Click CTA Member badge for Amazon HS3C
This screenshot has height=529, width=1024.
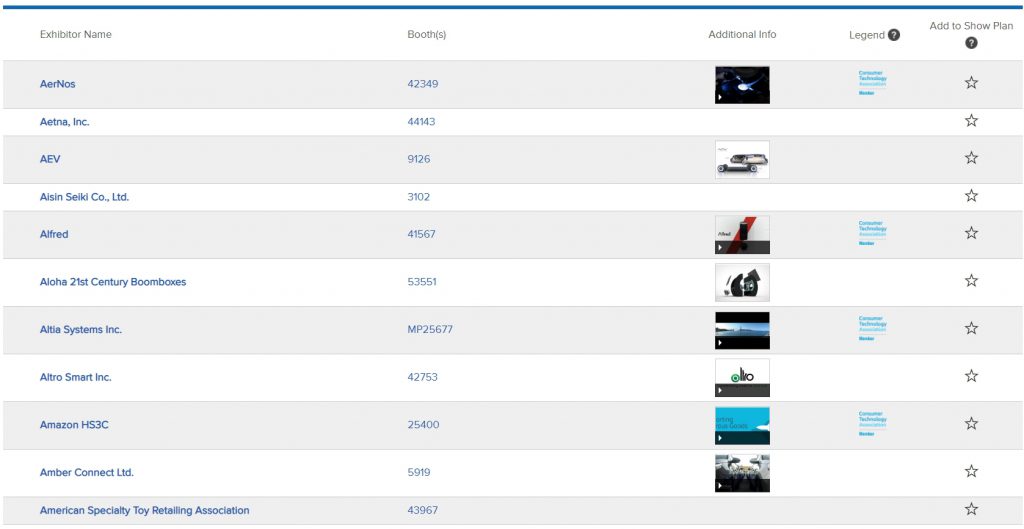coord(872,424)
